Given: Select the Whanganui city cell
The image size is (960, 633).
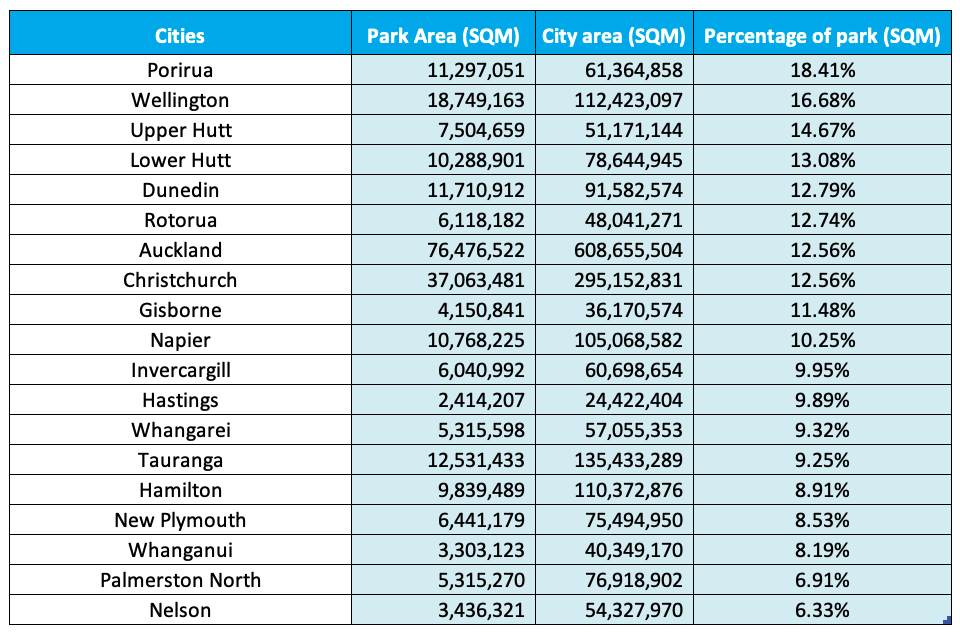Looking at the screenshot, I should point(180,550).
